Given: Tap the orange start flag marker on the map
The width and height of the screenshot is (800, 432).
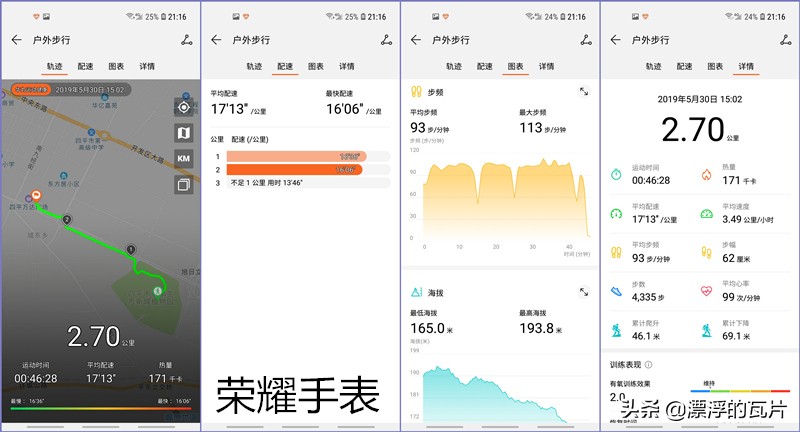Looking at the screenshot, I should click(x=36, y=195).
